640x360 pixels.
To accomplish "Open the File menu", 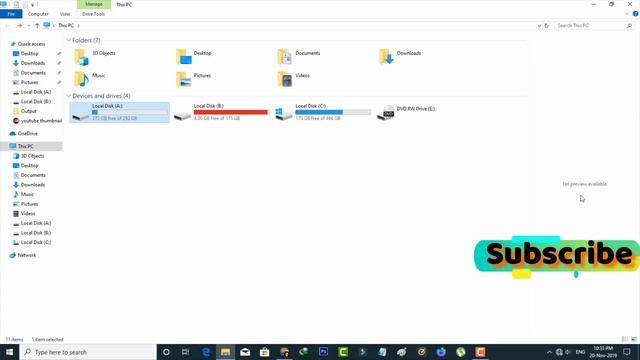I will (x=11, y=14).
